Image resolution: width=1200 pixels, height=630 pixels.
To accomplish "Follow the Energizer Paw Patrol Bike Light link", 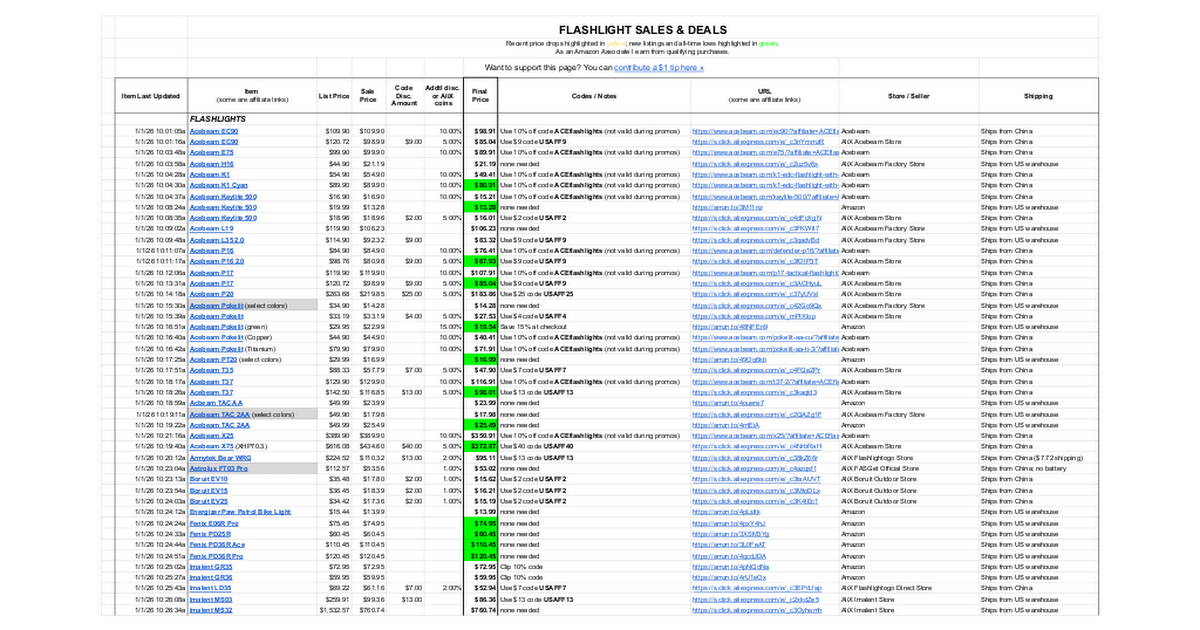I will coord(240,512).
